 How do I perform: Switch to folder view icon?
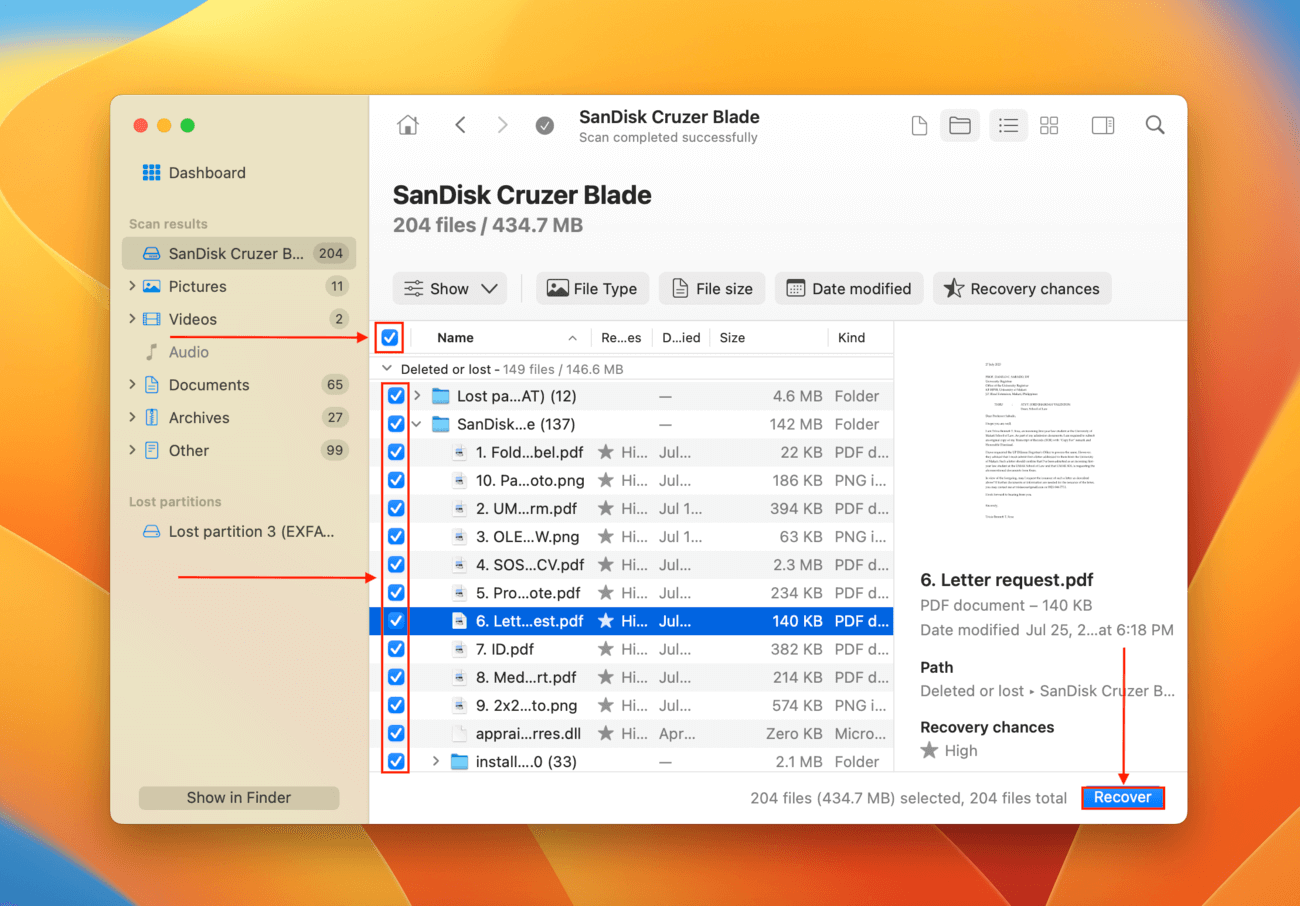pyautogui.click(x=960, y=125)
